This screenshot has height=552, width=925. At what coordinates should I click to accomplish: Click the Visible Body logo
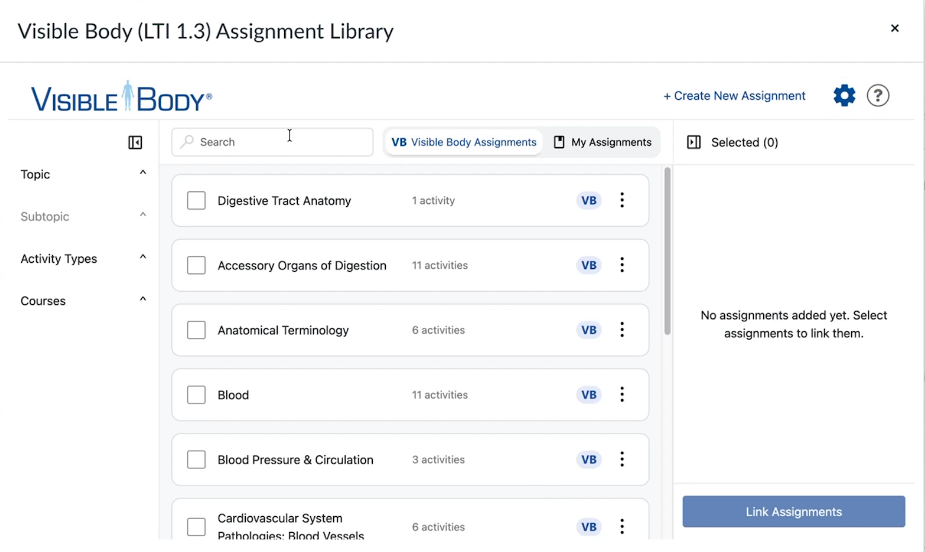tap(122, 97)
